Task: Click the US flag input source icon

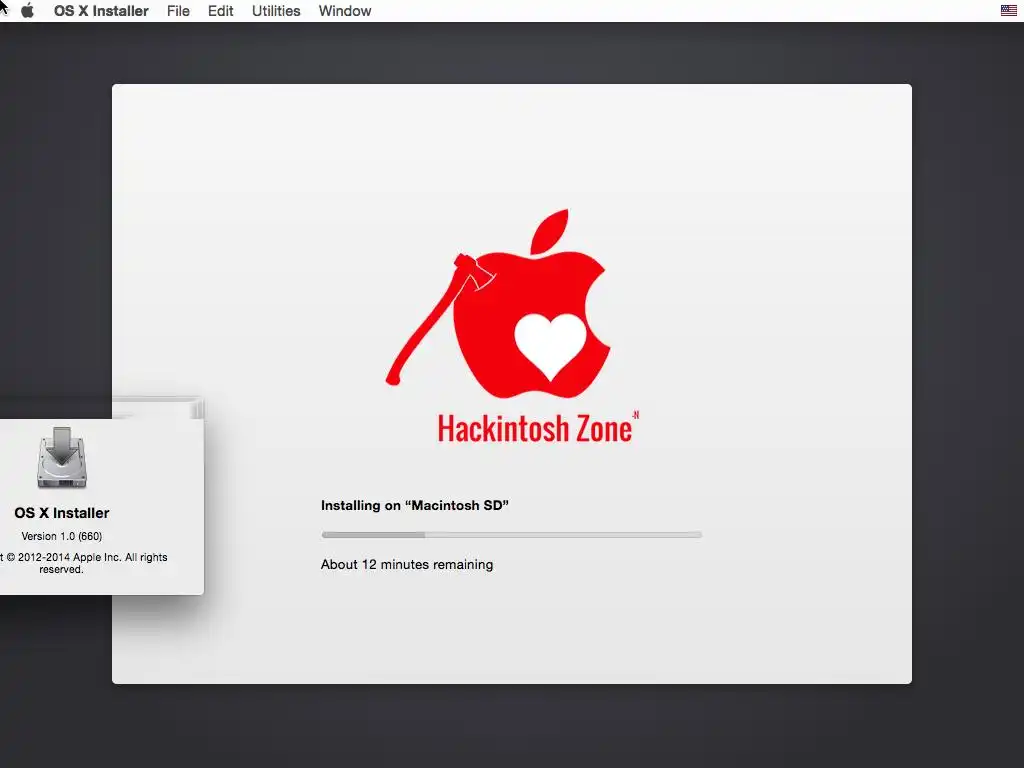Action: point(1008,10)
